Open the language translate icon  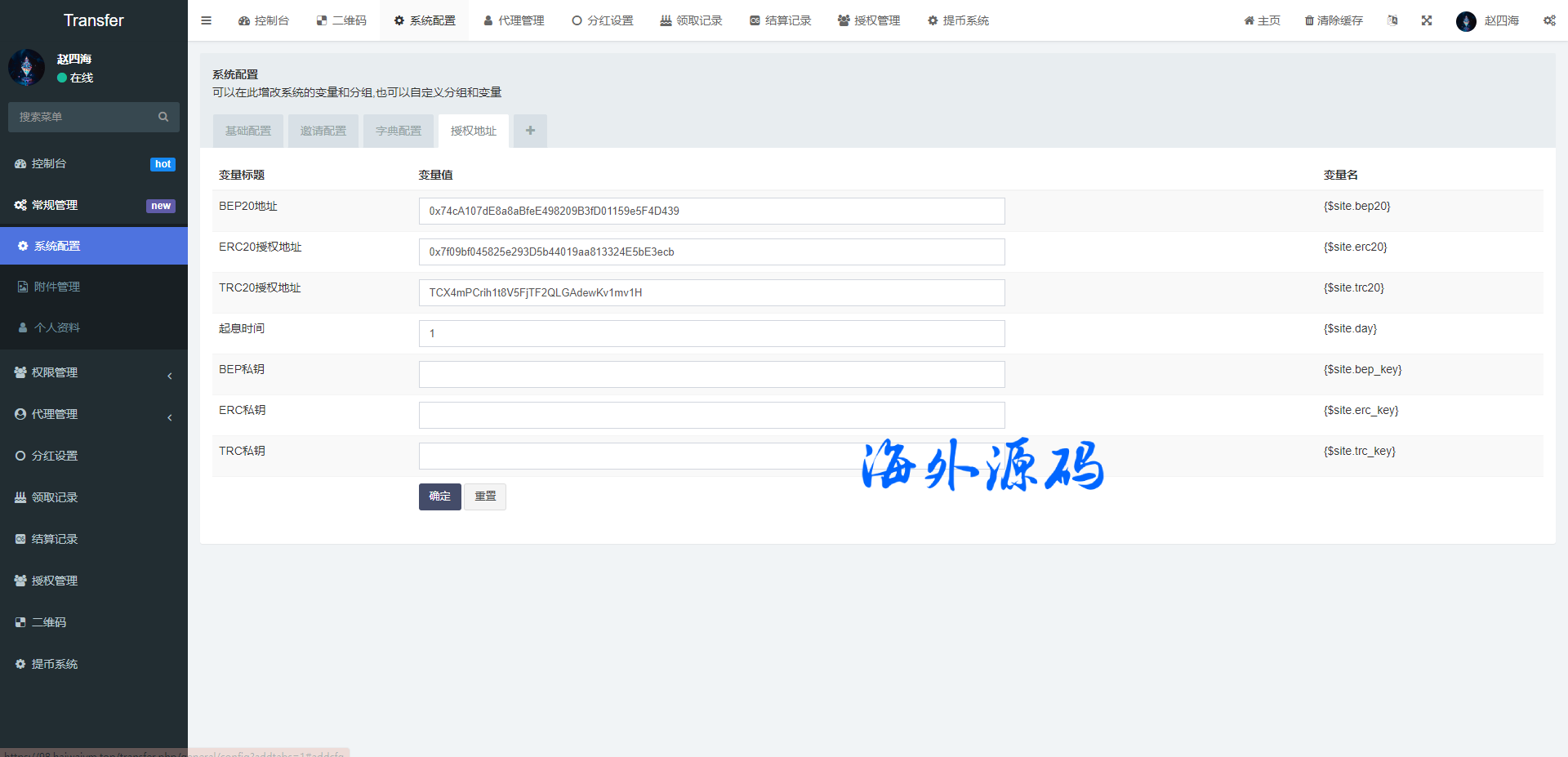1392,20
